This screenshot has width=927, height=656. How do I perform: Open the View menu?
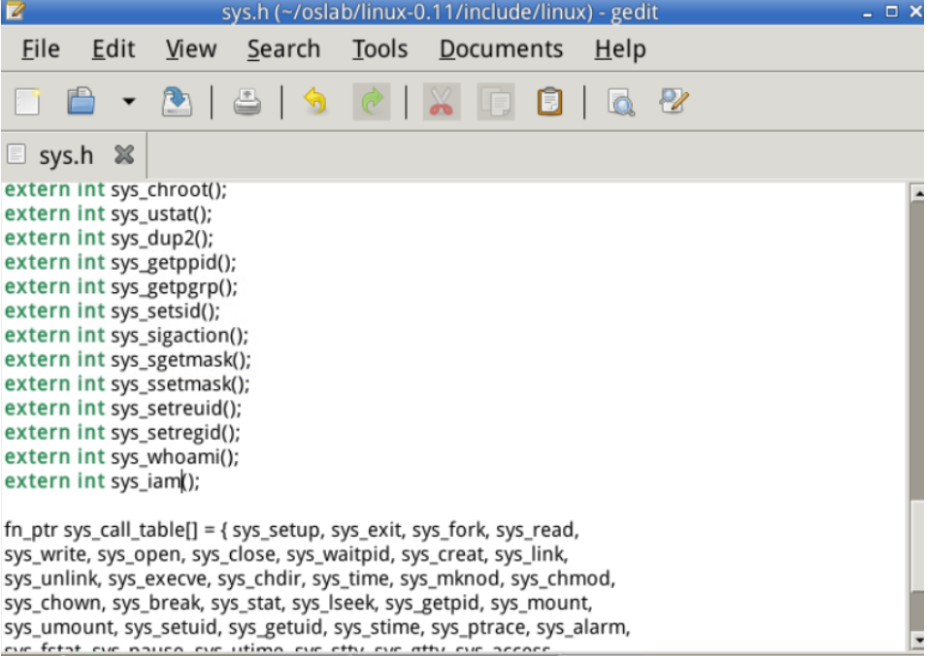click(191, 49)
